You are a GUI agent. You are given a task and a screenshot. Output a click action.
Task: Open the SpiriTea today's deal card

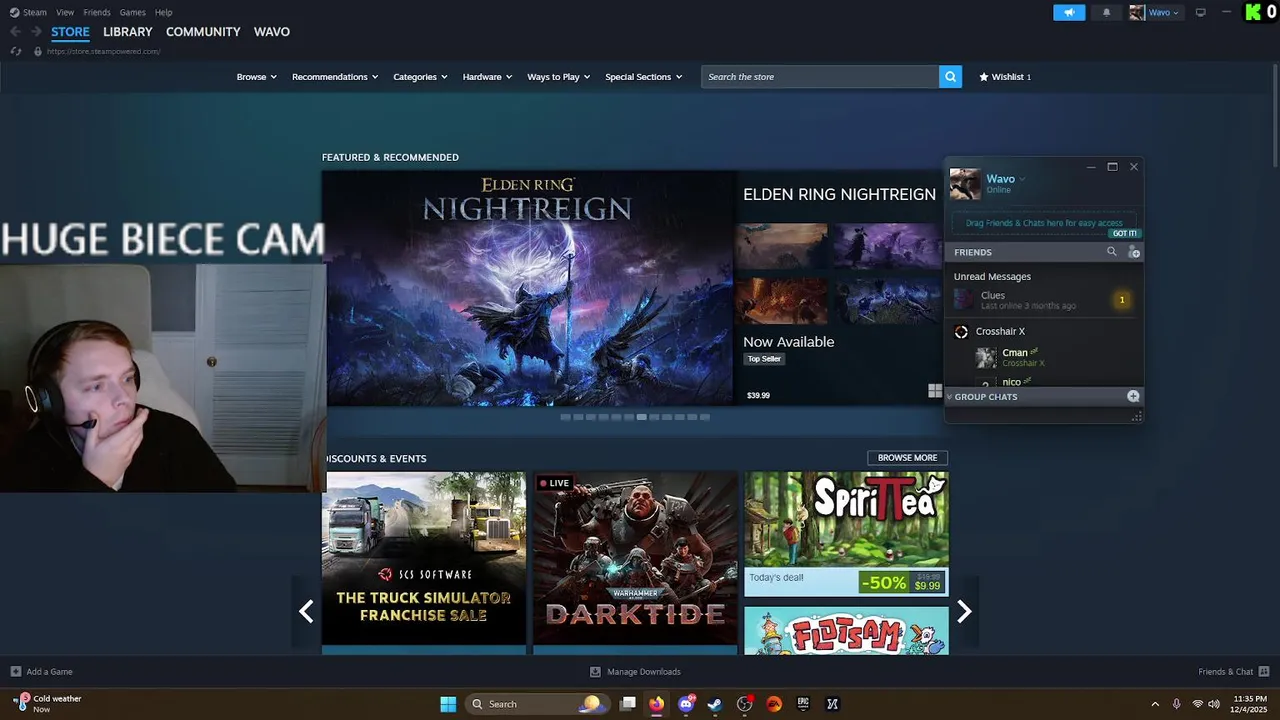click(846, 534)
